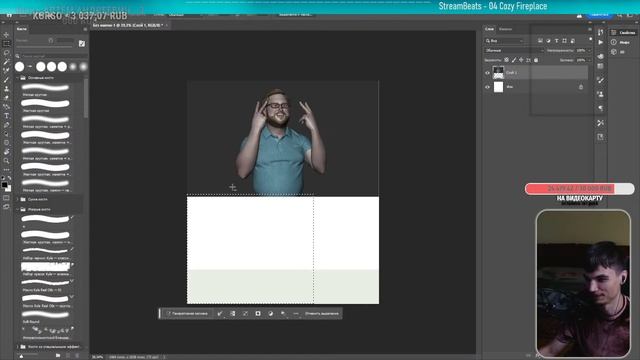Screen dimensions: 640x360
Task: Select the Brush tool in toolbar
Action: pos(6,80)
